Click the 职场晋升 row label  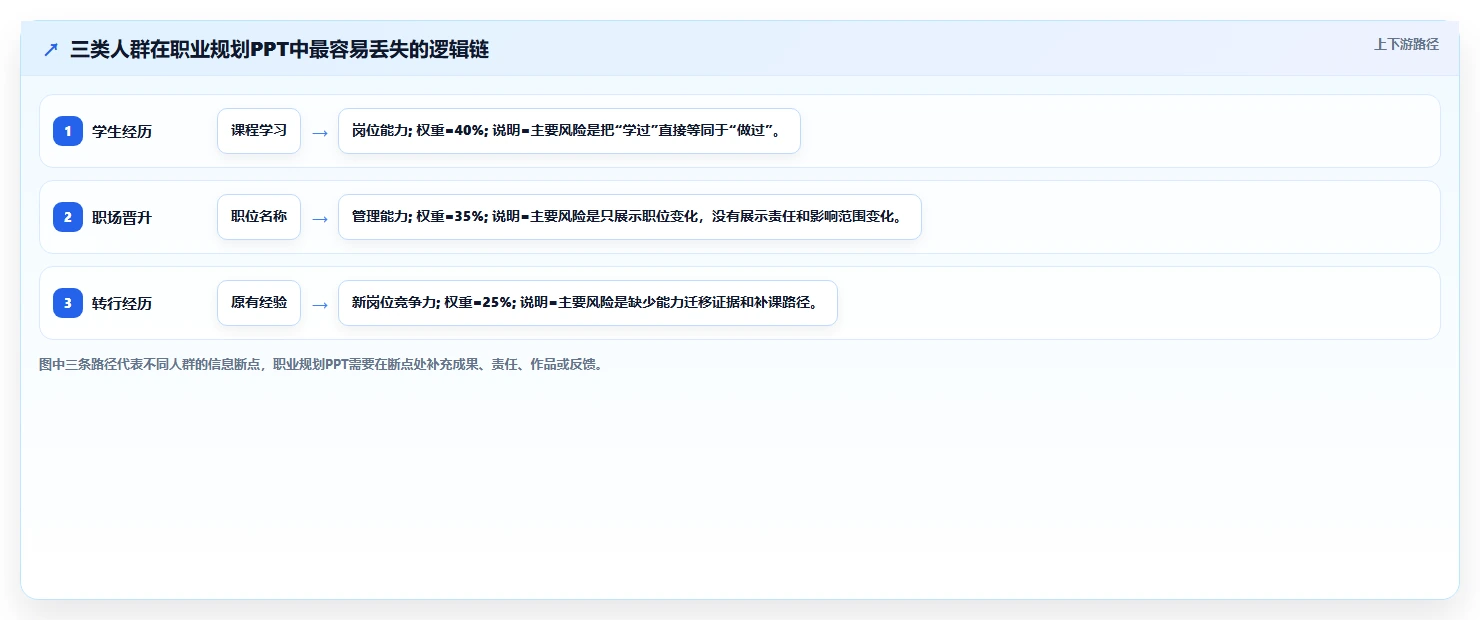(x=122, y=217)
